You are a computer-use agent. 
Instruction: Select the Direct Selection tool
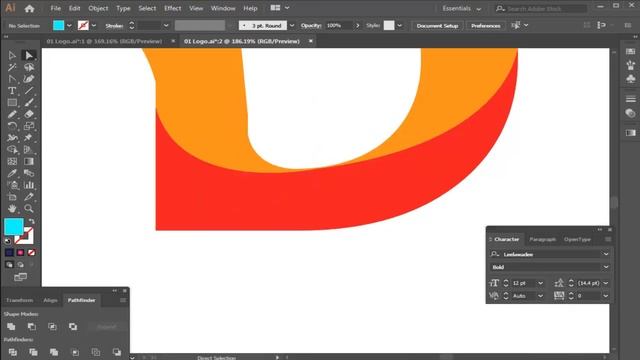pyautogui.click(x=29, y=55)
